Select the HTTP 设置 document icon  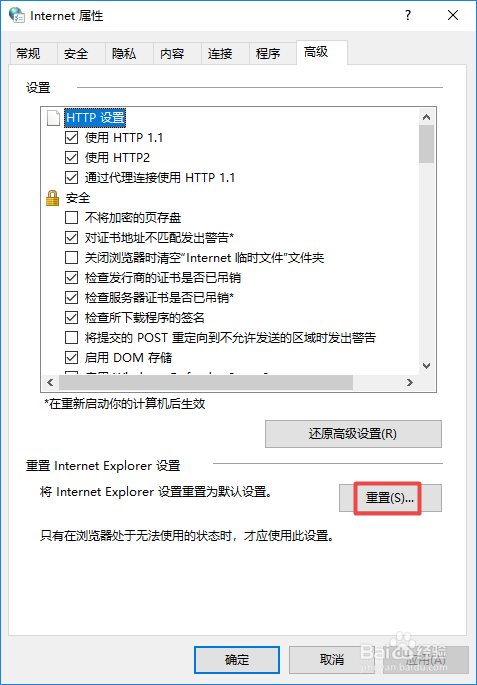pos(53,118)
